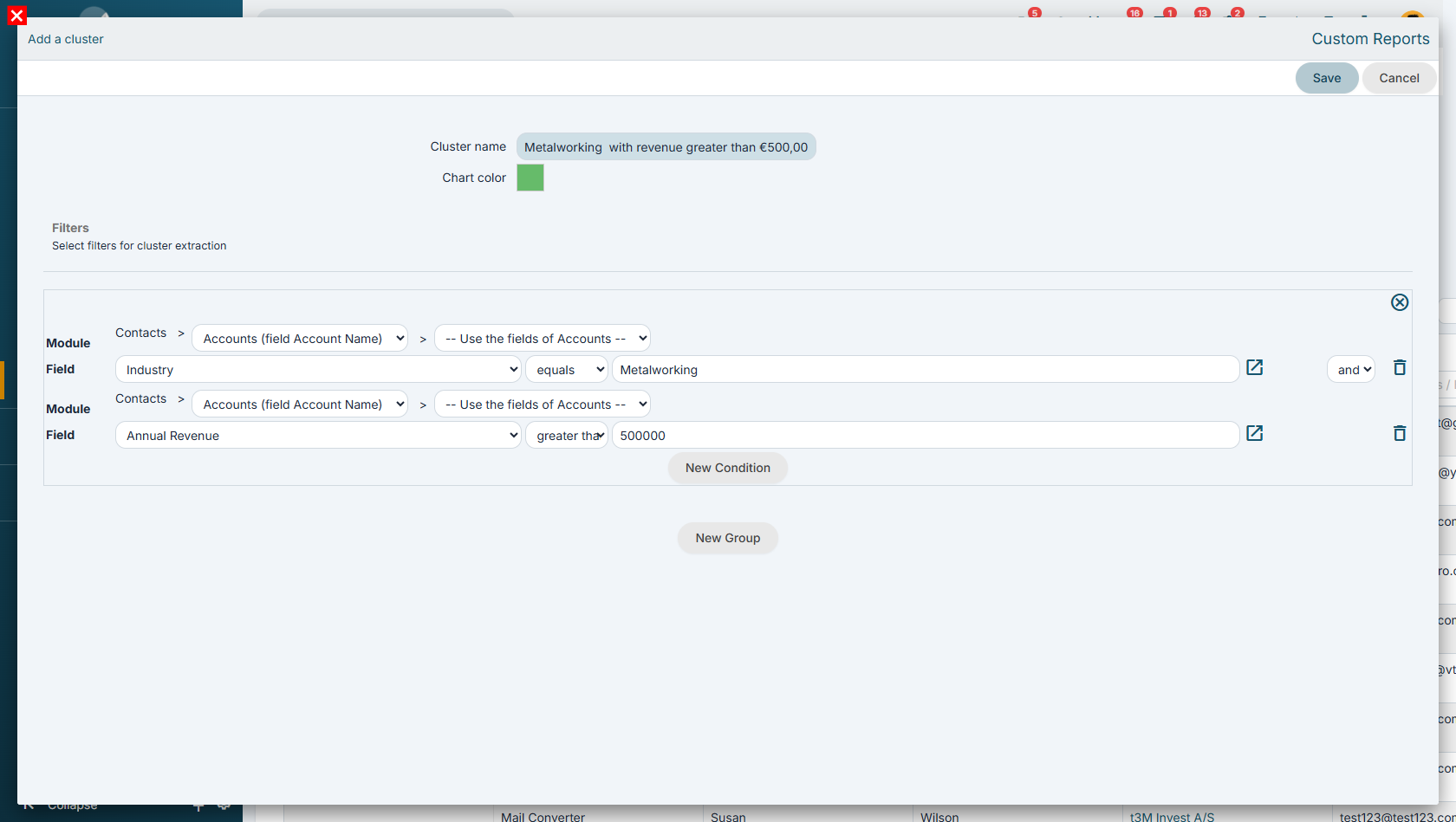Click the Cancel button

(1400, 78)
